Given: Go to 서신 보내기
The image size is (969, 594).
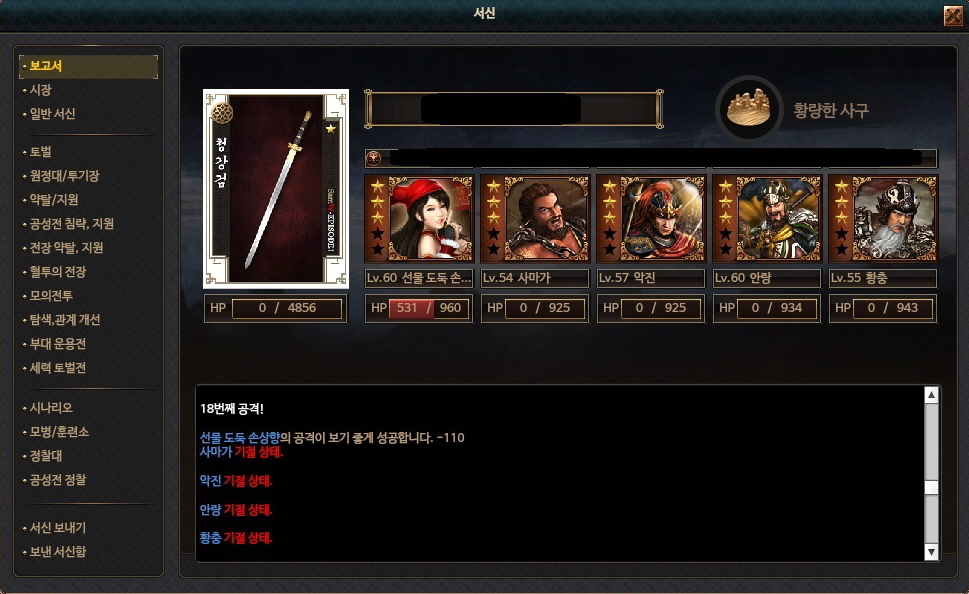Looking at the screenshot, I should [58, 528].
